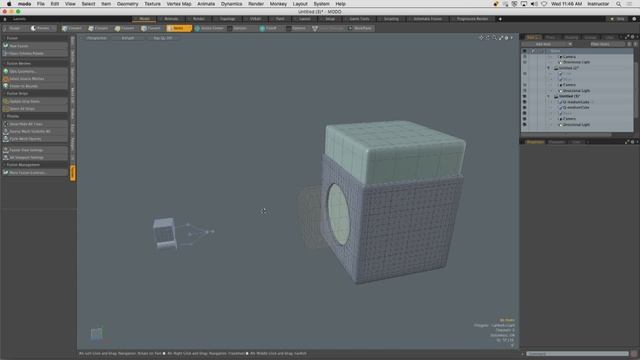Toggle visibility of topmost Camera item
The width and height of the screenshot is (640, 360).
pos(524,57)
